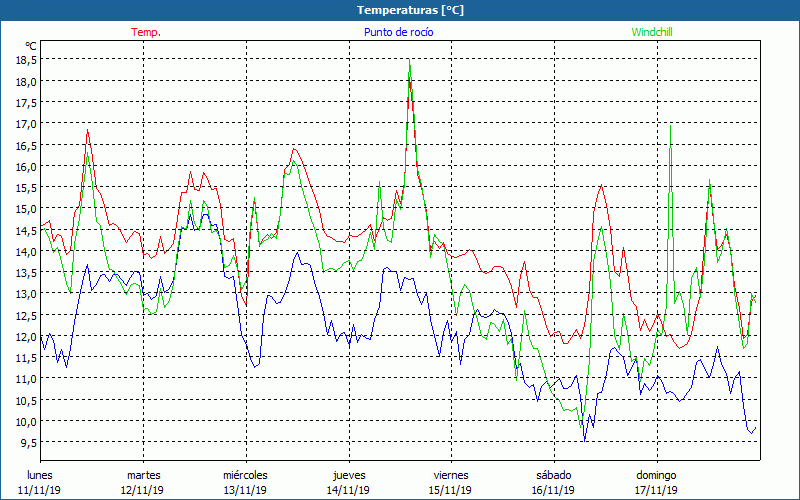Click the 12,5 y-axis value
Image resolution: width=800 pixels, height=500 pixels.
tap(27, 315)
